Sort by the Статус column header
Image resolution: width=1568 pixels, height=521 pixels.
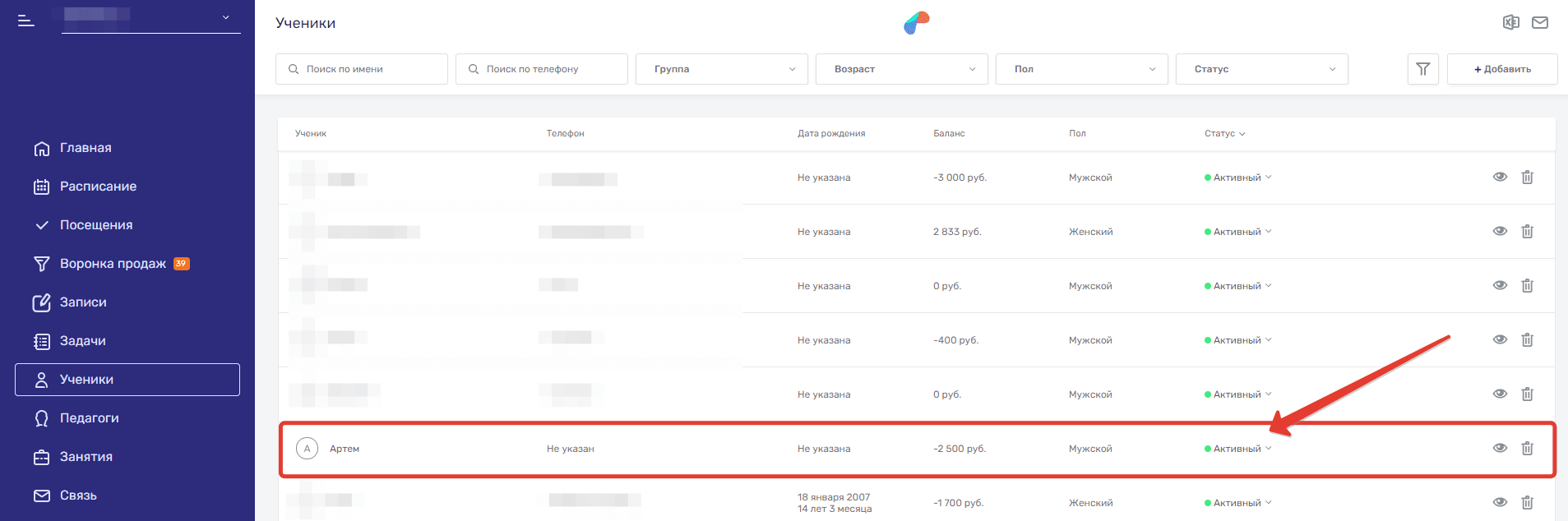click(1224, 133)
